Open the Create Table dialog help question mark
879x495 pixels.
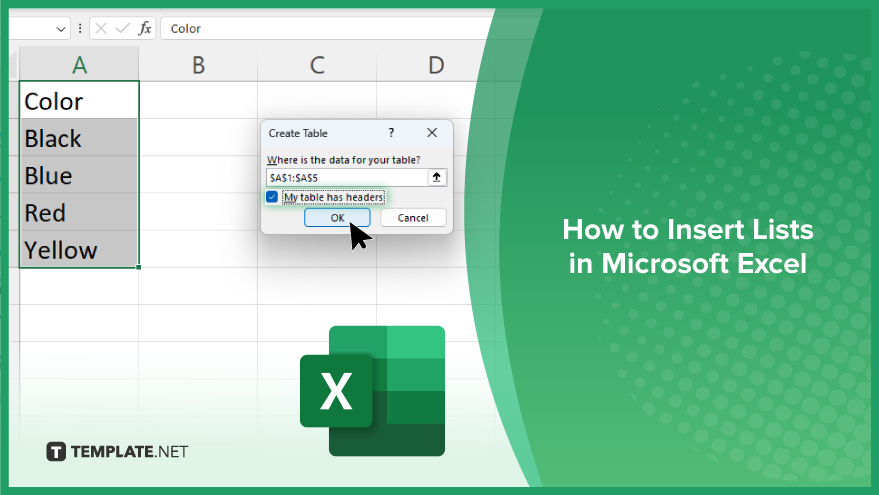pos(391,133)
